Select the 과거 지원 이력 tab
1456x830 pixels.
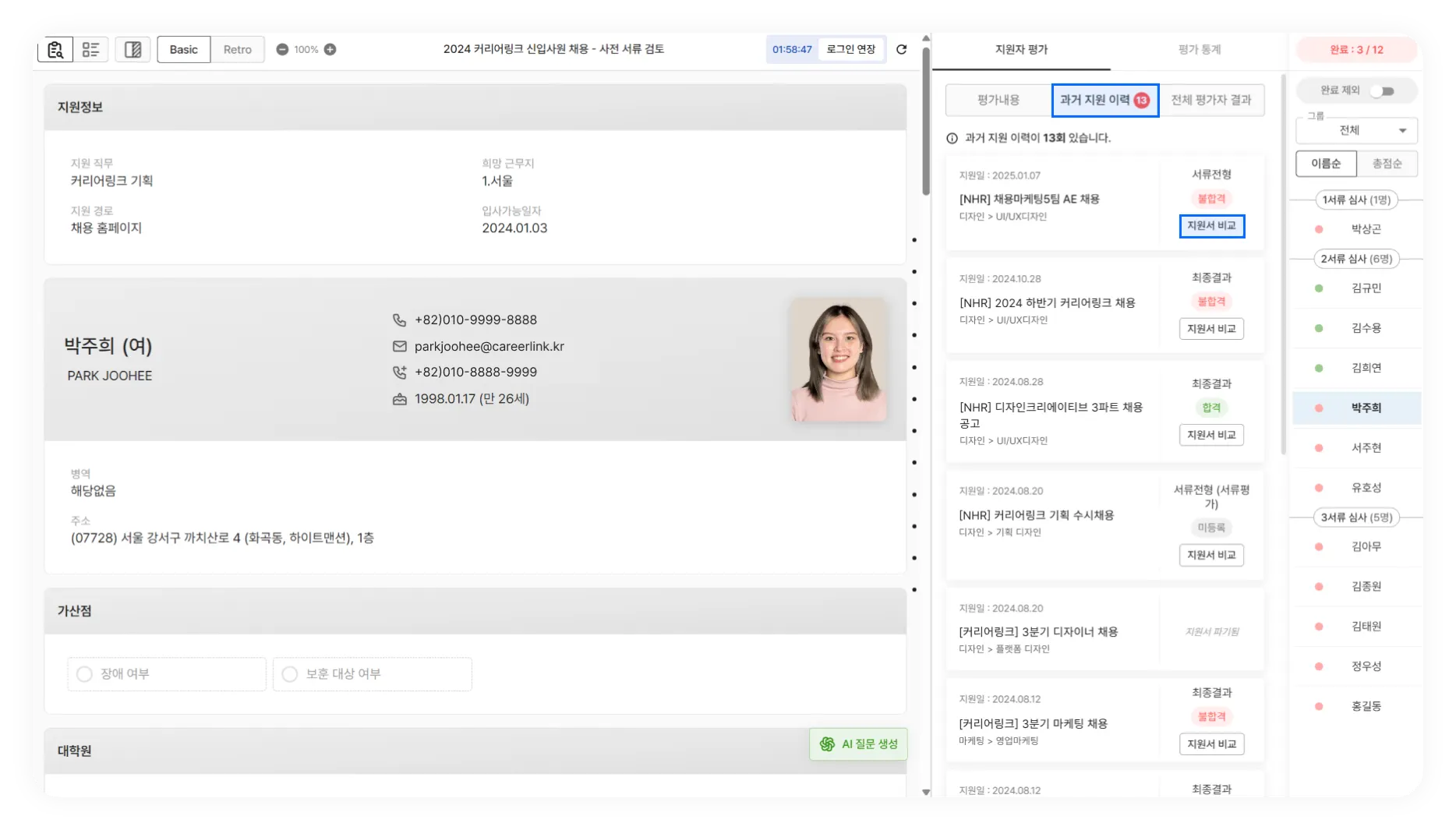point(1104,100)
